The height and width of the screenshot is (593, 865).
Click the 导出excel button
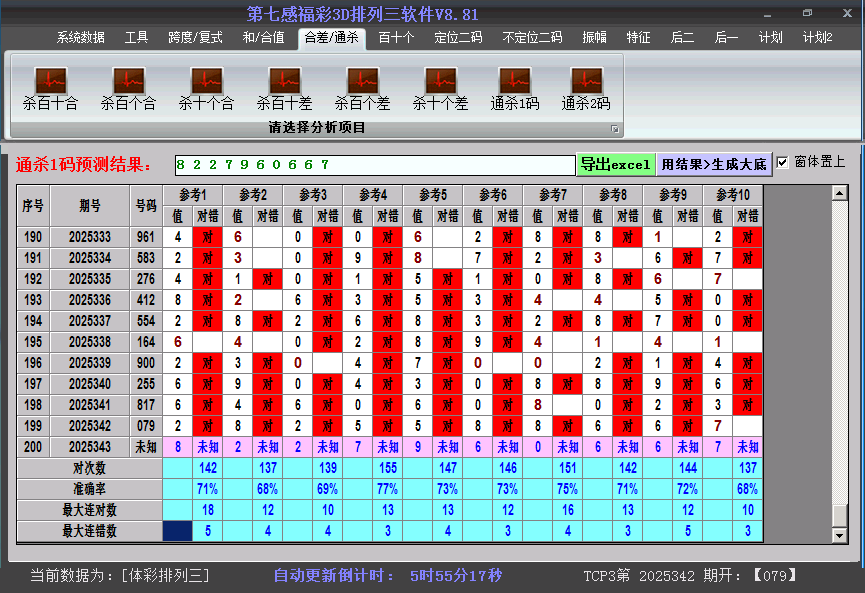point(615,164)
